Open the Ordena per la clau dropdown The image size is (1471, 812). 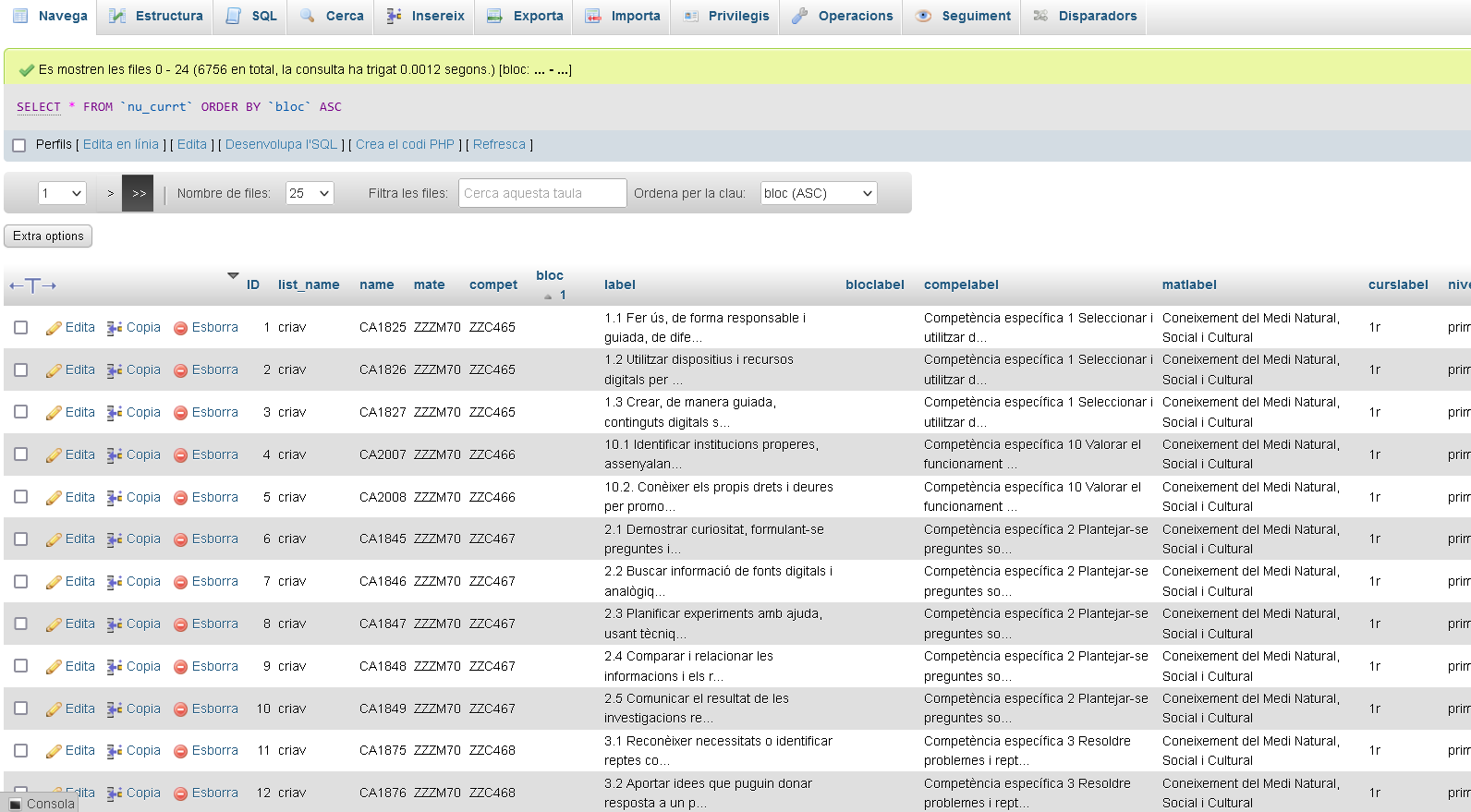818,193
